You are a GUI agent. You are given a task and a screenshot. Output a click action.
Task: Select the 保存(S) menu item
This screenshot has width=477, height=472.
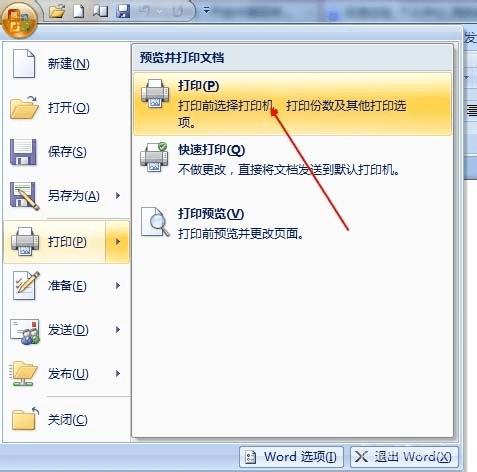67,152
